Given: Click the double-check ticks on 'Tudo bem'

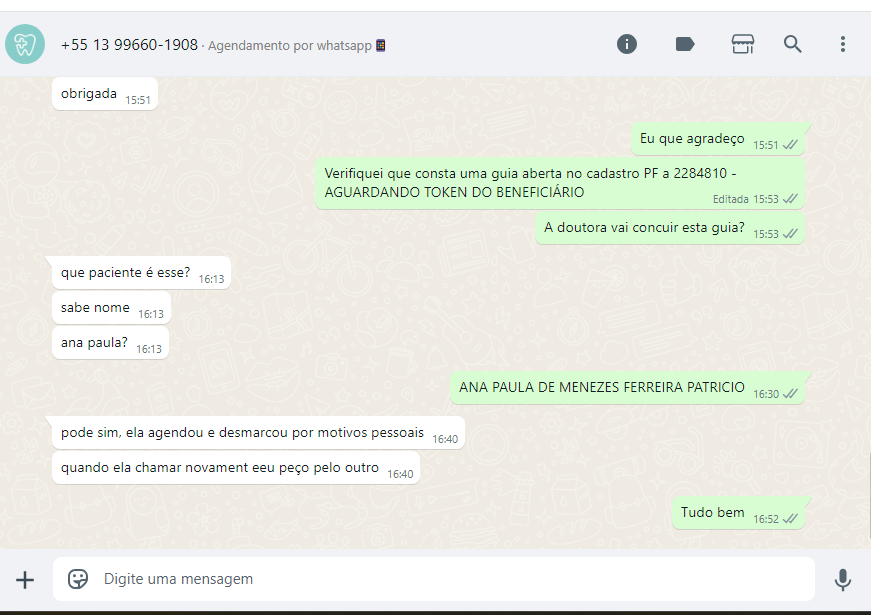Looking at the screenshot, I should [790, 519].
